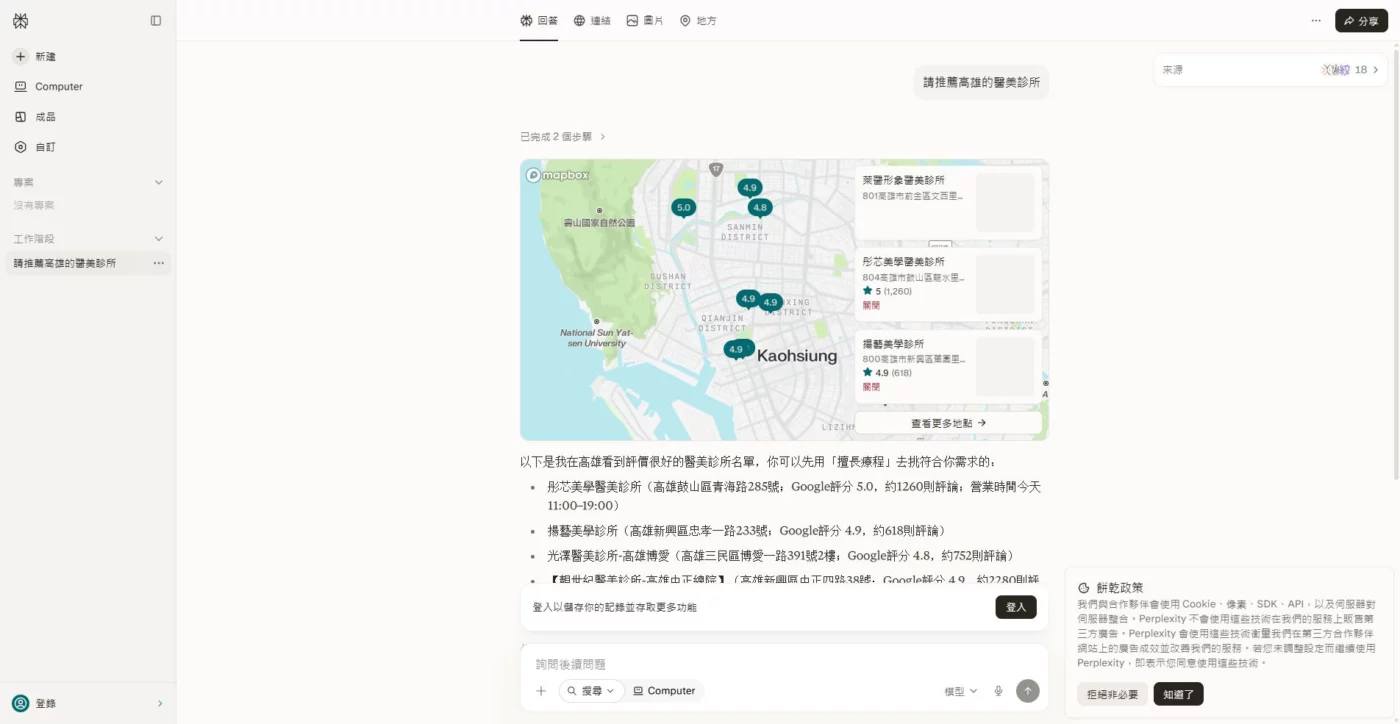Click the 4.8 rating map pin
The image size is (1400, 724).
[760, 208]
